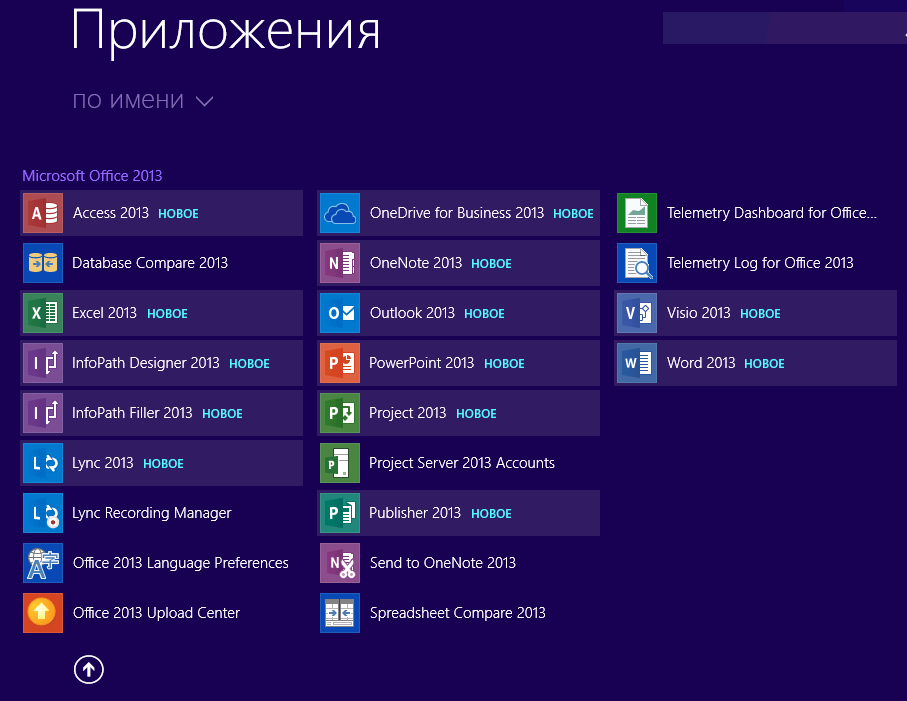Click the 'Visio 2013' label
Screen dimensions: 907x701
pos(699,313)
